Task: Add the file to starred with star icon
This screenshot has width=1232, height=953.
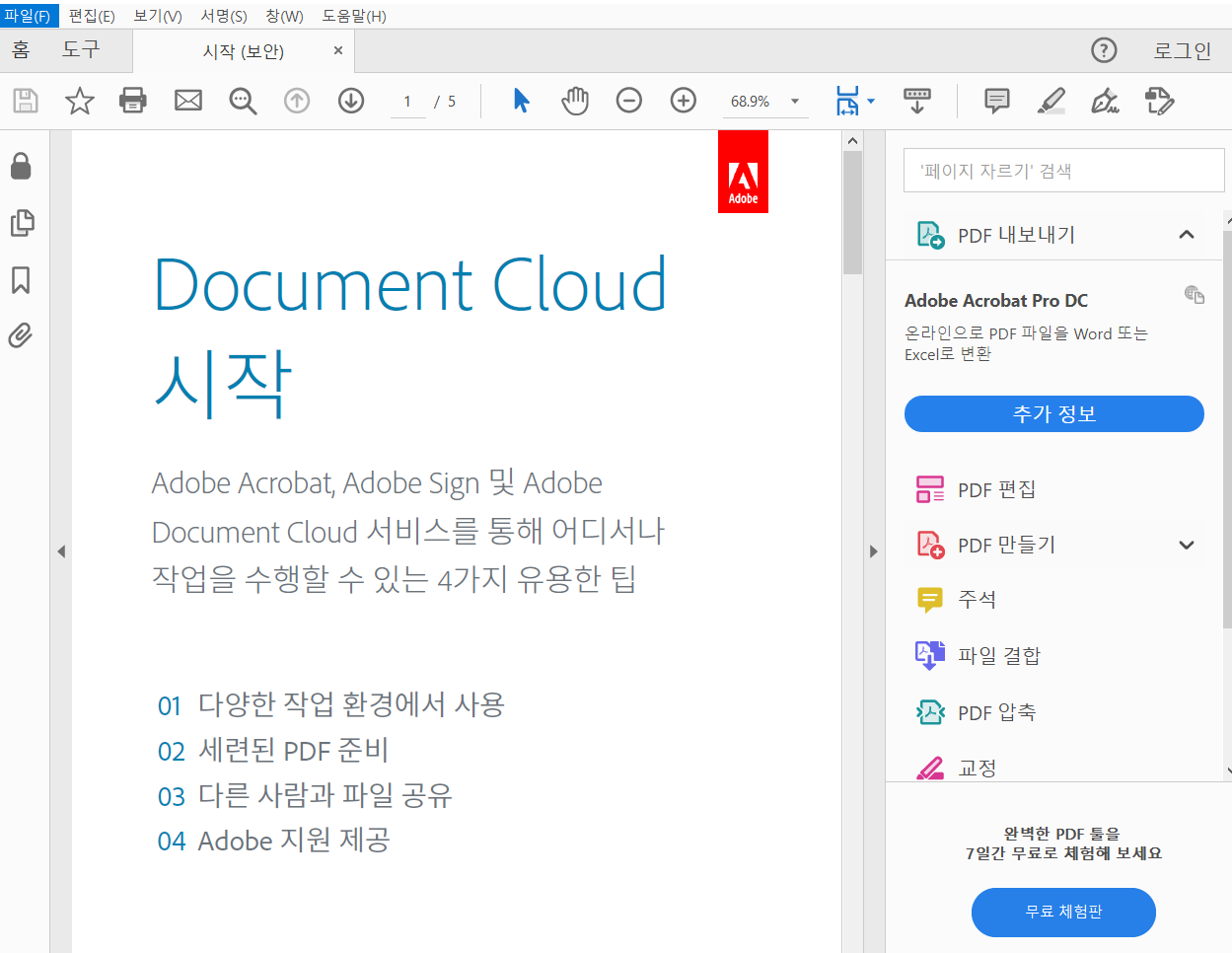Action: pos(80,101)
